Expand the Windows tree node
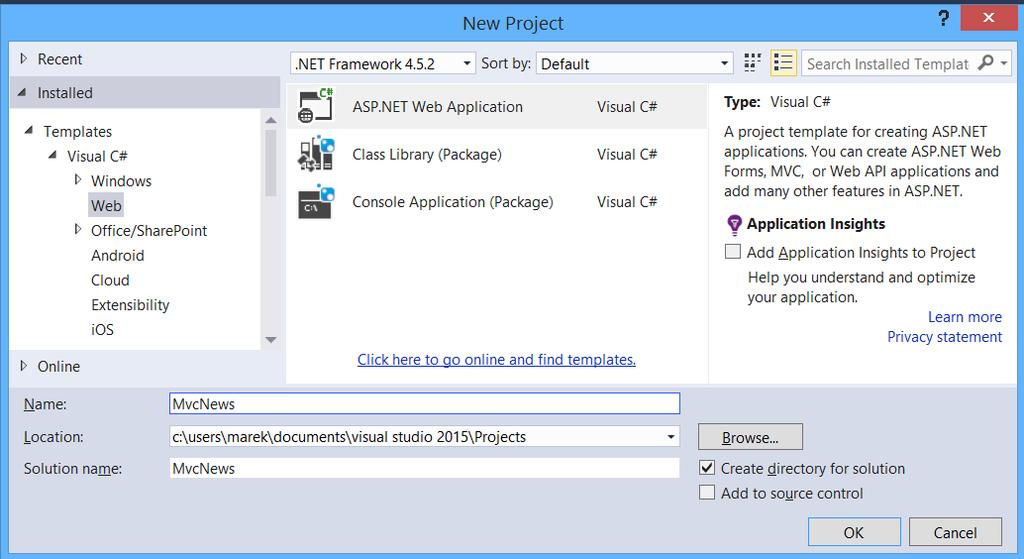The width and height of the screenshot is (1024, 559). click(x=78, y=180)
